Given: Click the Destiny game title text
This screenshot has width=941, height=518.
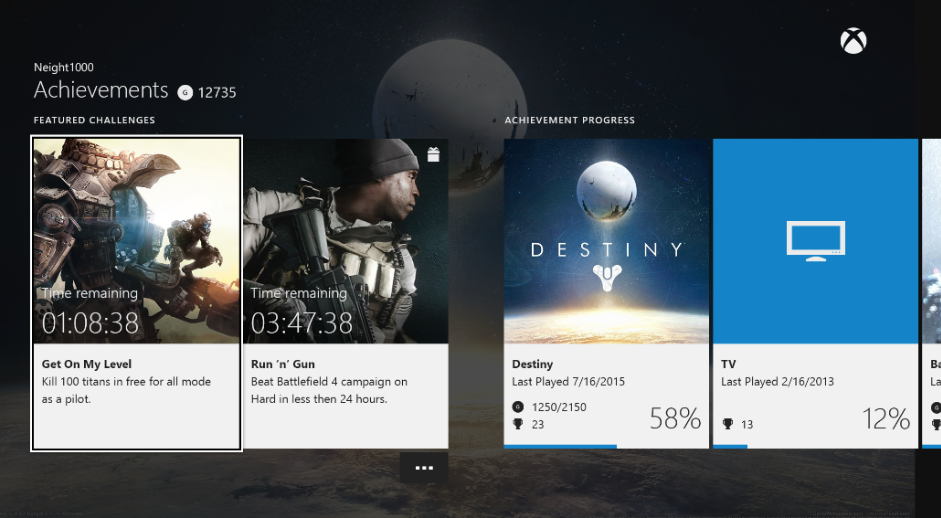Looking at the screenshot, I should pos(532,364).
